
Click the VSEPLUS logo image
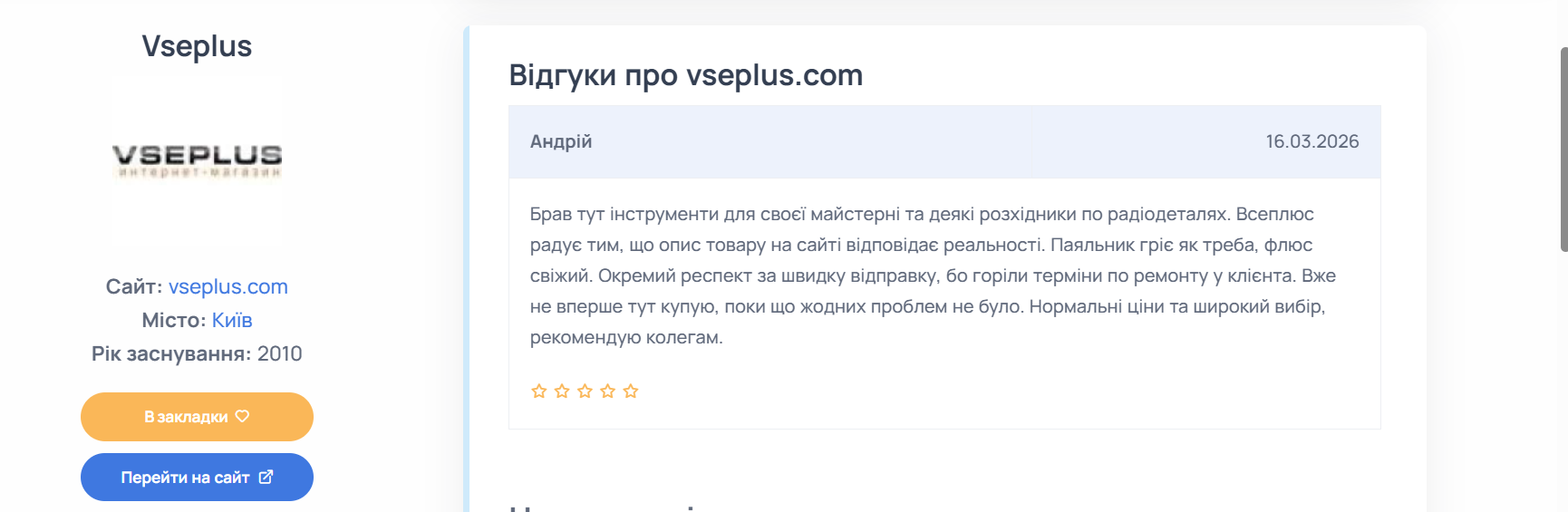(x=197, y=160)
